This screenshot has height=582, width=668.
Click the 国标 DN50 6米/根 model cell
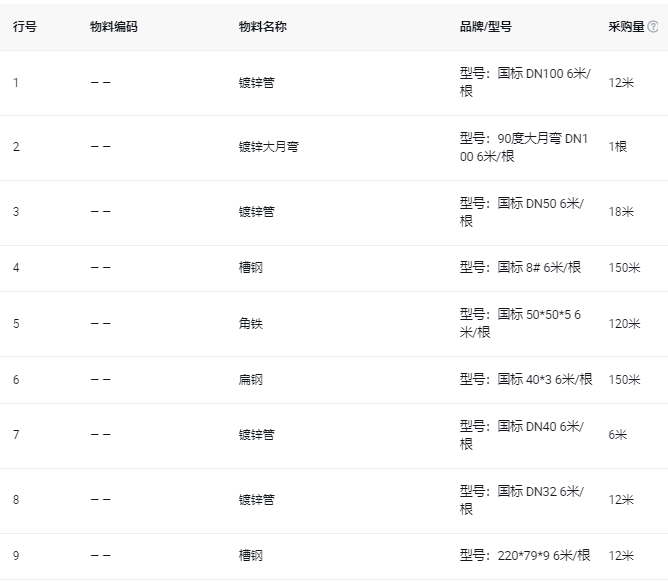[522, 212]
